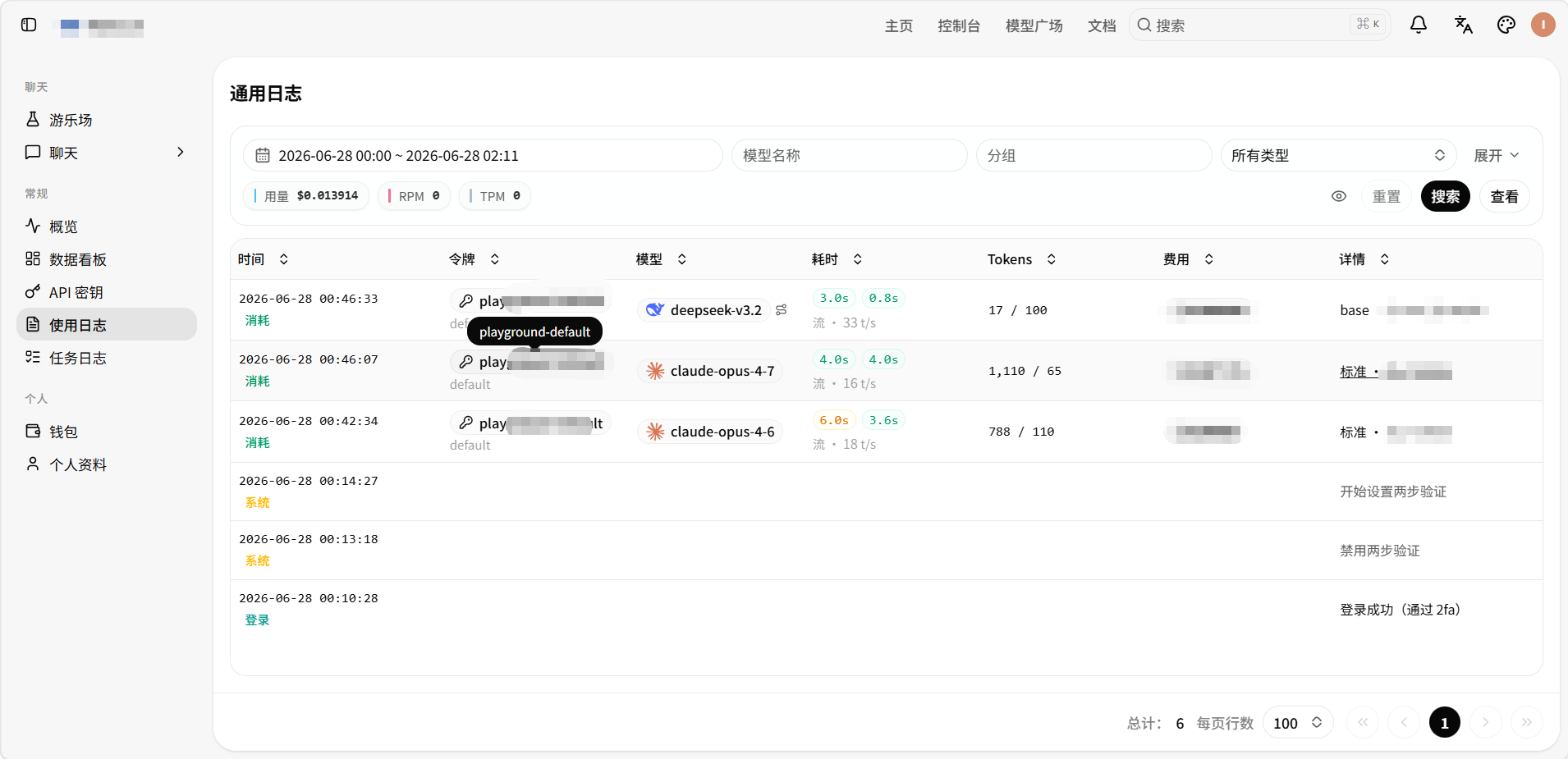The width and height of the screenshot is (1568, 759).
Task: Open the notifications bell
Action: [x=1419, y=25]
